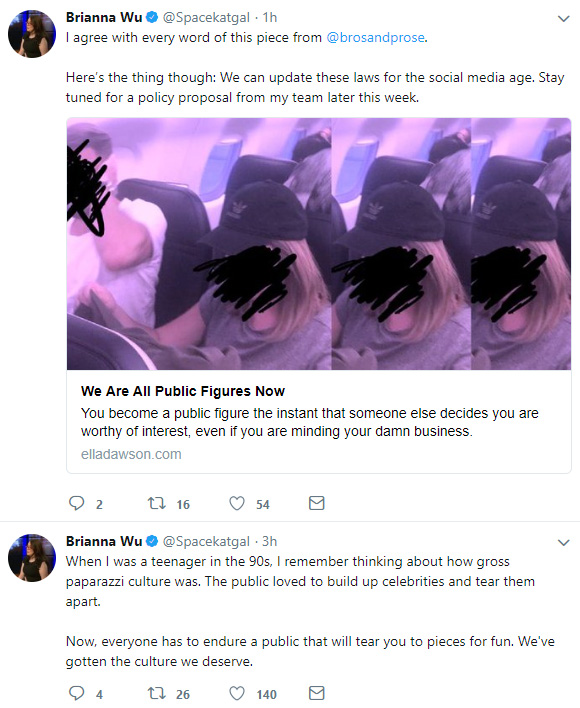Open Brianna Wu's avatar on second tweet

coord(32,558)
